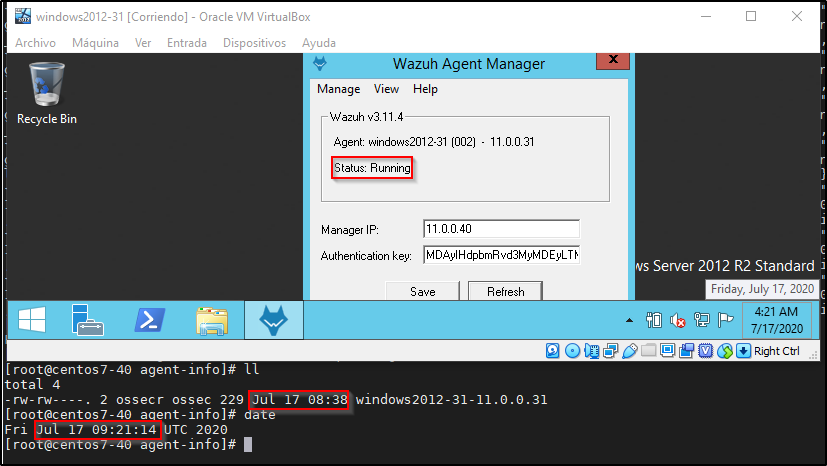Minimize the VirtualBox window
The width and height of the screenshot is (827, 466).
tap(706, 16)
